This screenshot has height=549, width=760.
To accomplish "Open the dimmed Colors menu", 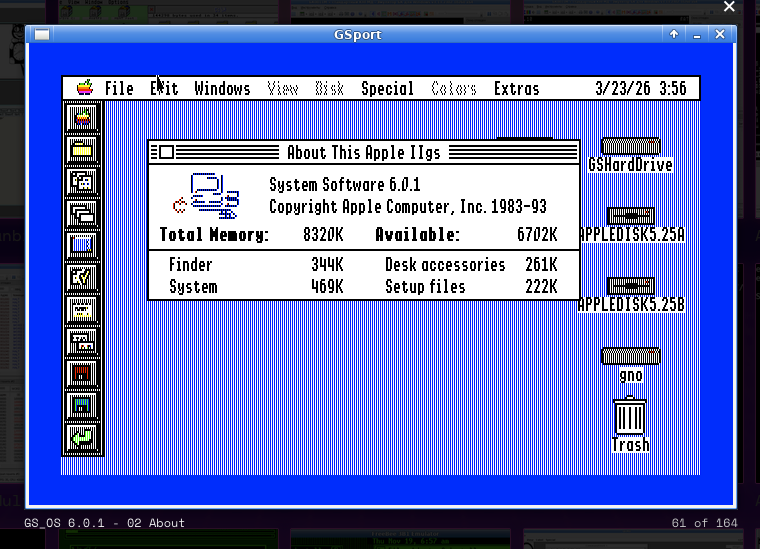I will (454, 89).
